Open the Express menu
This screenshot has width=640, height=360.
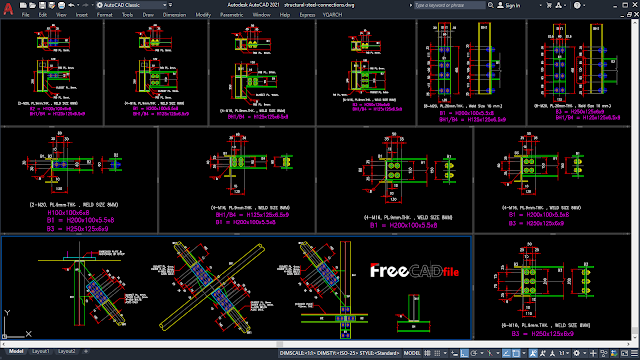point(307,15)
